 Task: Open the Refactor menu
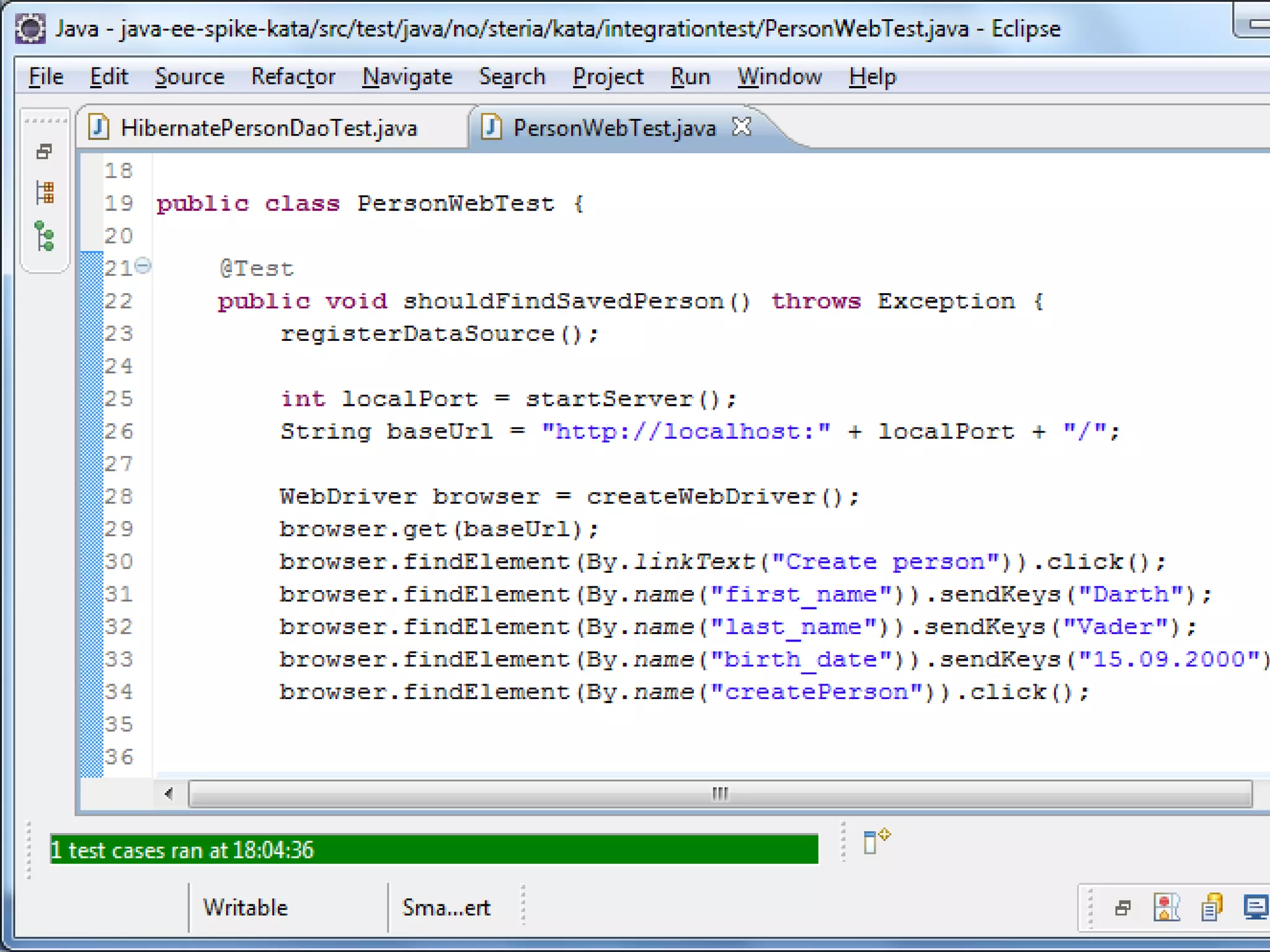coord(293,77)
